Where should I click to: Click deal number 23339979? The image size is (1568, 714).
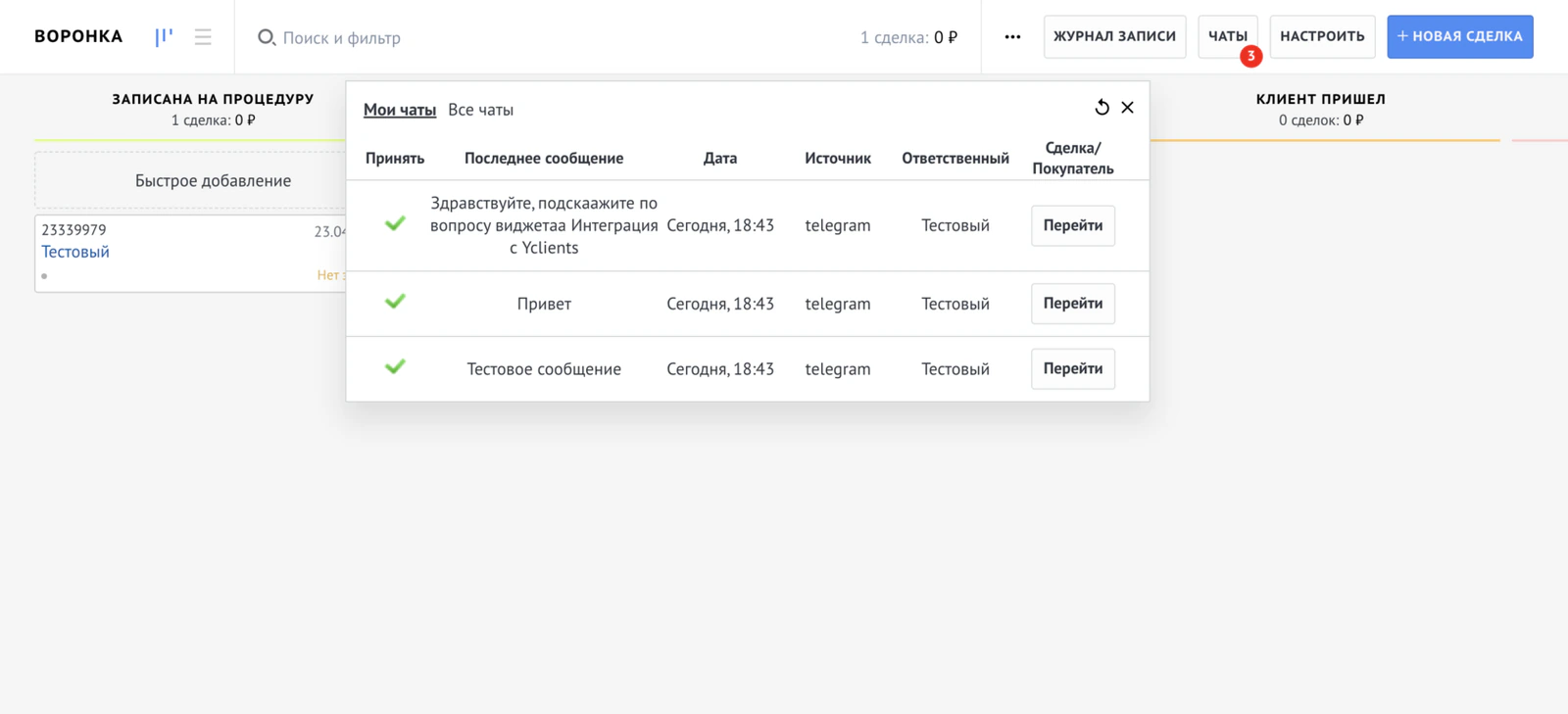pyautogui.click(x=73, y=230)
